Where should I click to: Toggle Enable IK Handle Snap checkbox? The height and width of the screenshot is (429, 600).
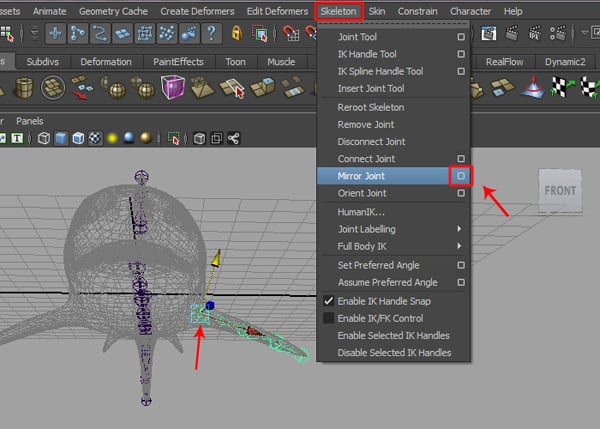click(x=328, y=301)
